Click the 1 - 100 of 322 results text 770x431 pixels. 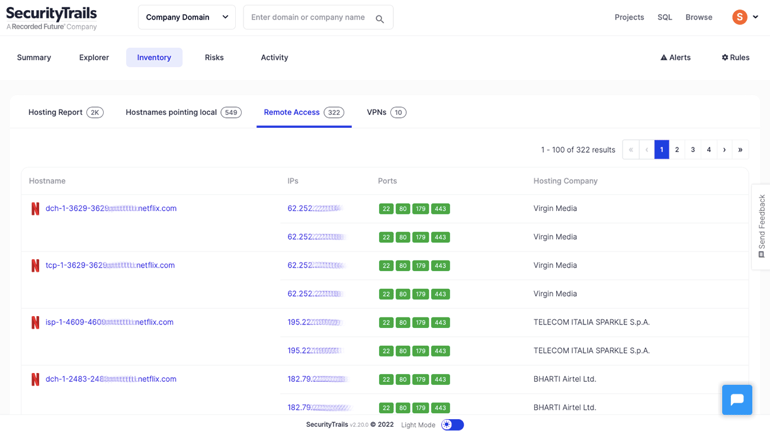tap(578, 150)
